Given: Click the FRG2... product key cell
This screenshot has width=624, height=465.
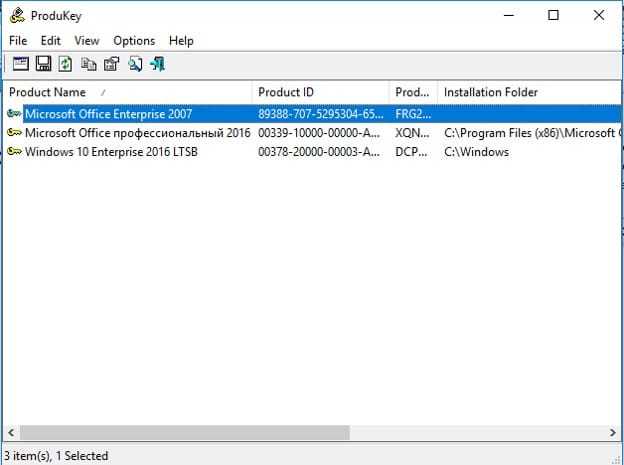Looking at the screenshot, I should click(x=413, y=114).
